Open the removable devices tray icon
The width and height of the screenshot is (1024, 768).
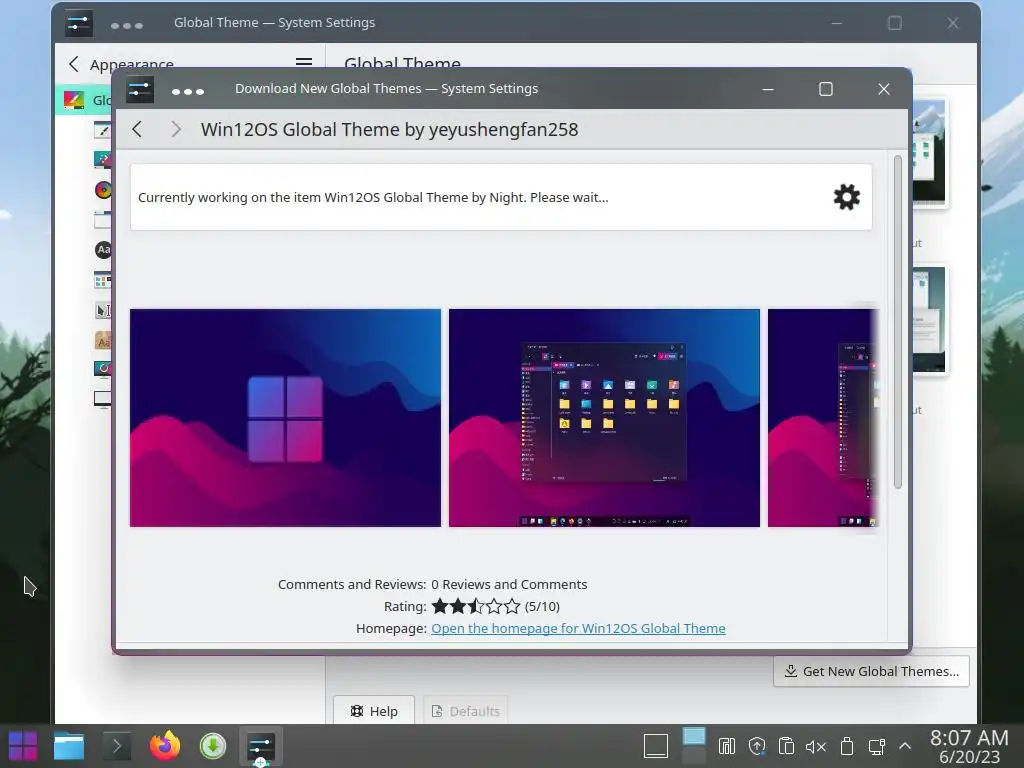coord(846,746)
